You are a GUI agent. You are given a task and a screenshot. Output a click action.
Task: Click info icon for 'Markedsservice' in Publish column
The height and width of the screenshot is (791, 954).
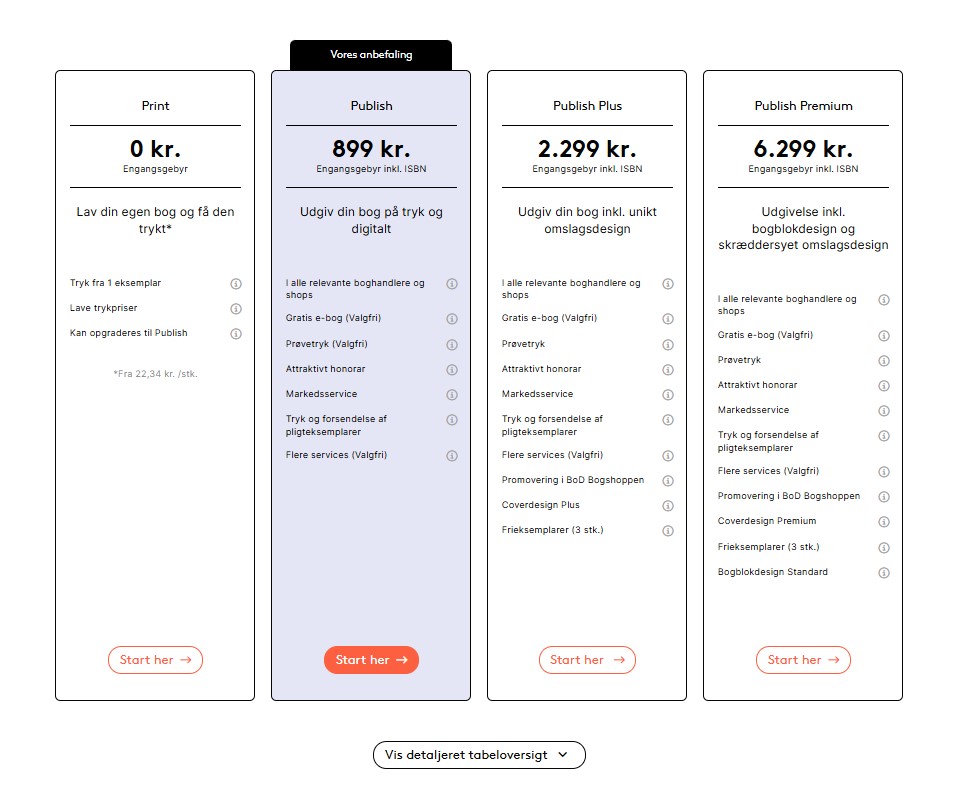point(452,395)
